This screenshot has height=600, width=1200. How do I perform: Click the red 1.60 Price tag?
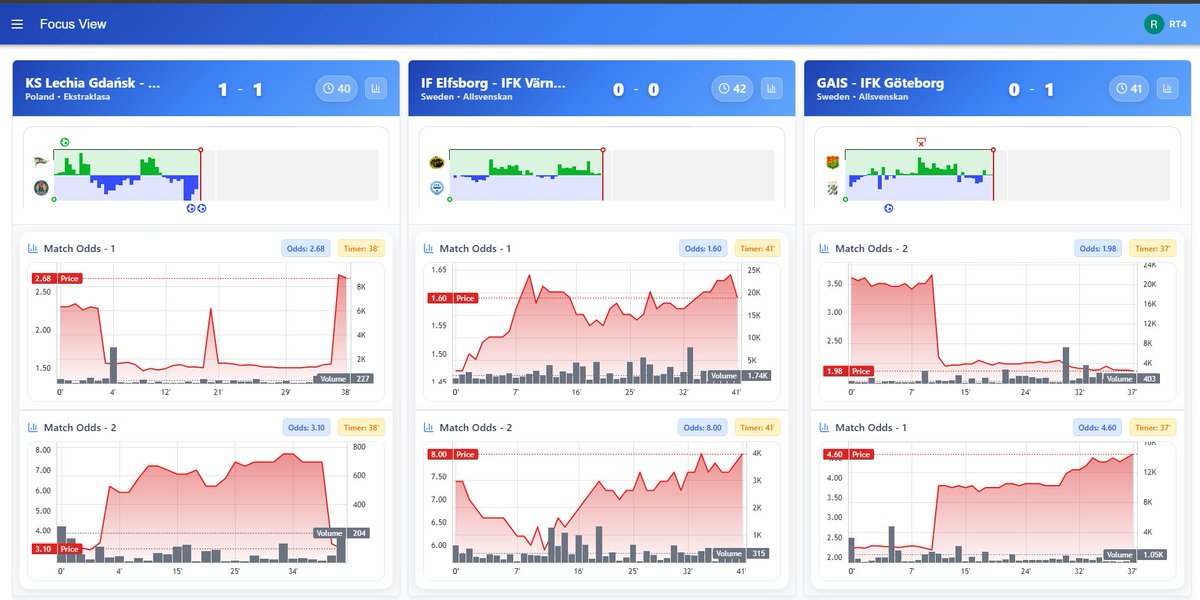[453, 298]
